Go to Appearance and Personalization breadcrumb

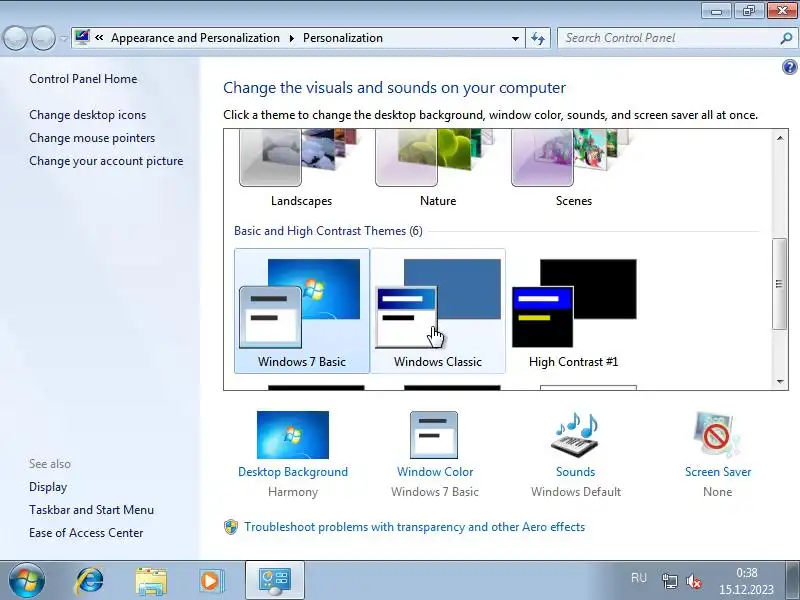click(195, 38)
